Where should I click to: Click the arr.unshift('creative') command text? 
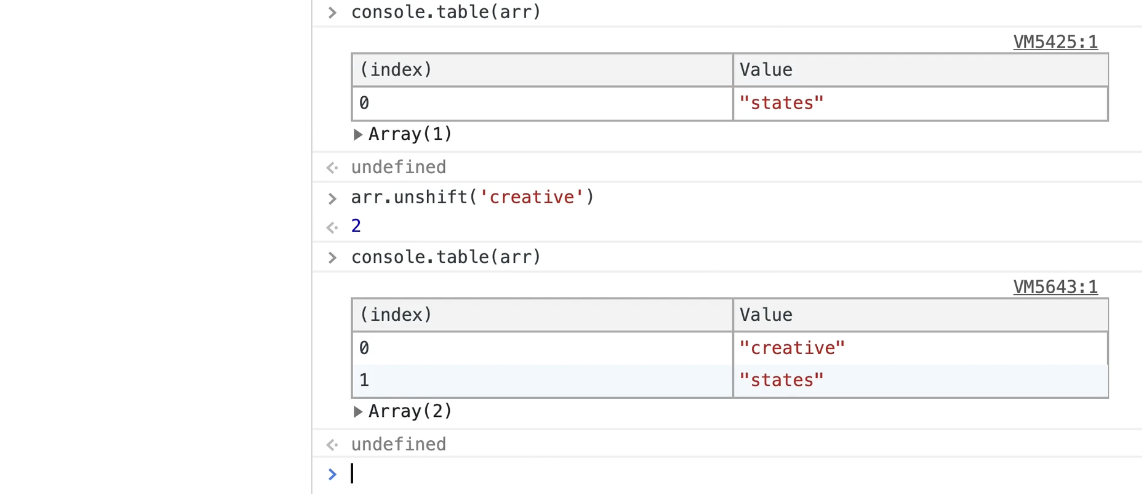click(472, 198)
